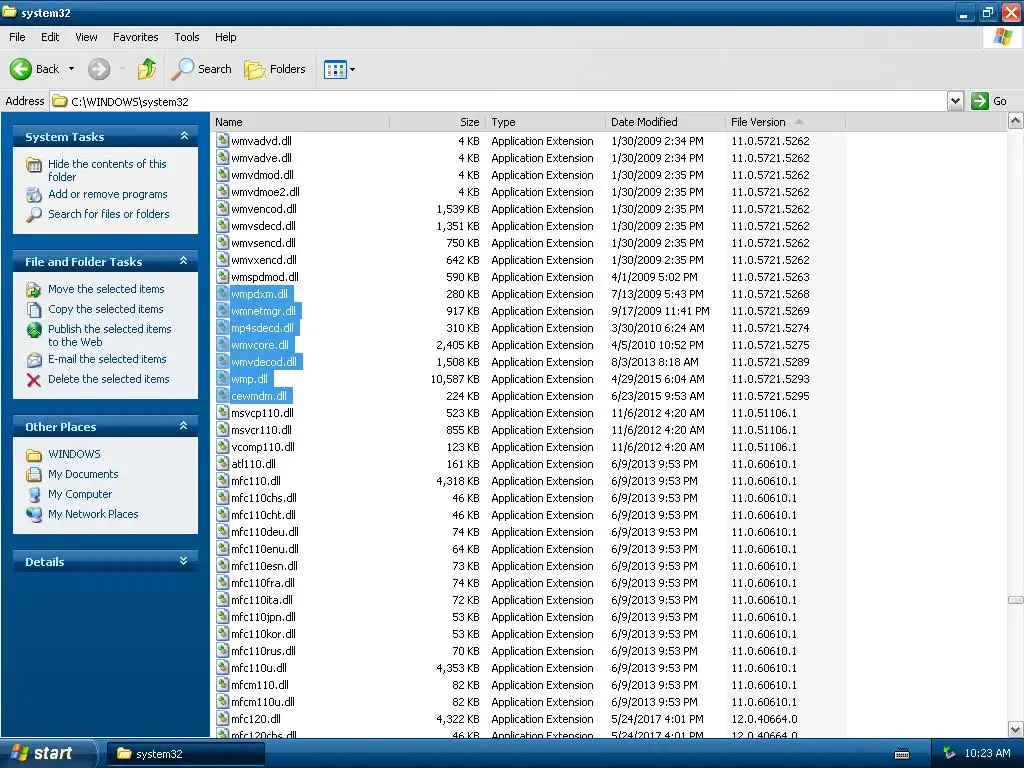Click the address bar folder icon
The width and height of the screenshot is (1024, 768).
pyautogui.click(x=60, y=101)
